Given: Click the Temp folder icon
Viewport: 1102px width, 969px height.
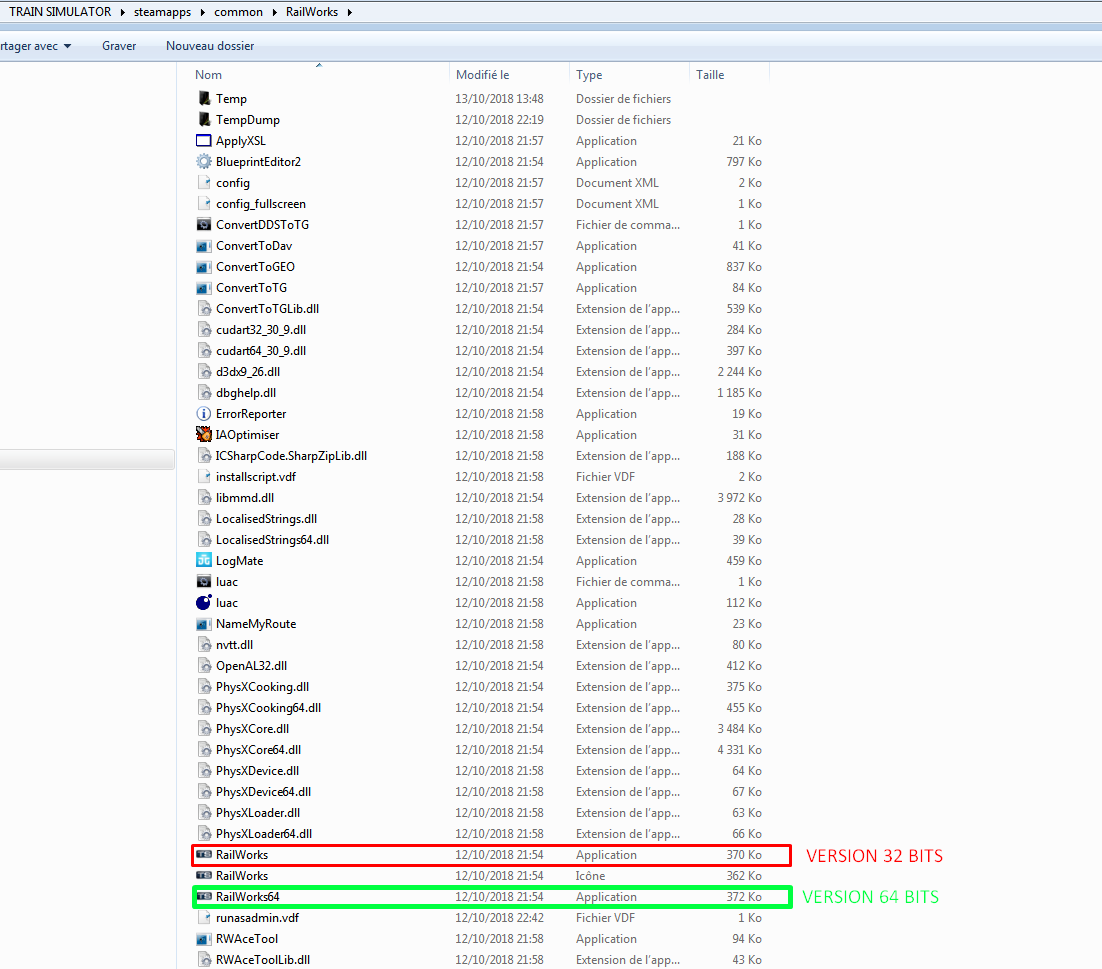Looking at the screenshot, I should tap(204, 98).
